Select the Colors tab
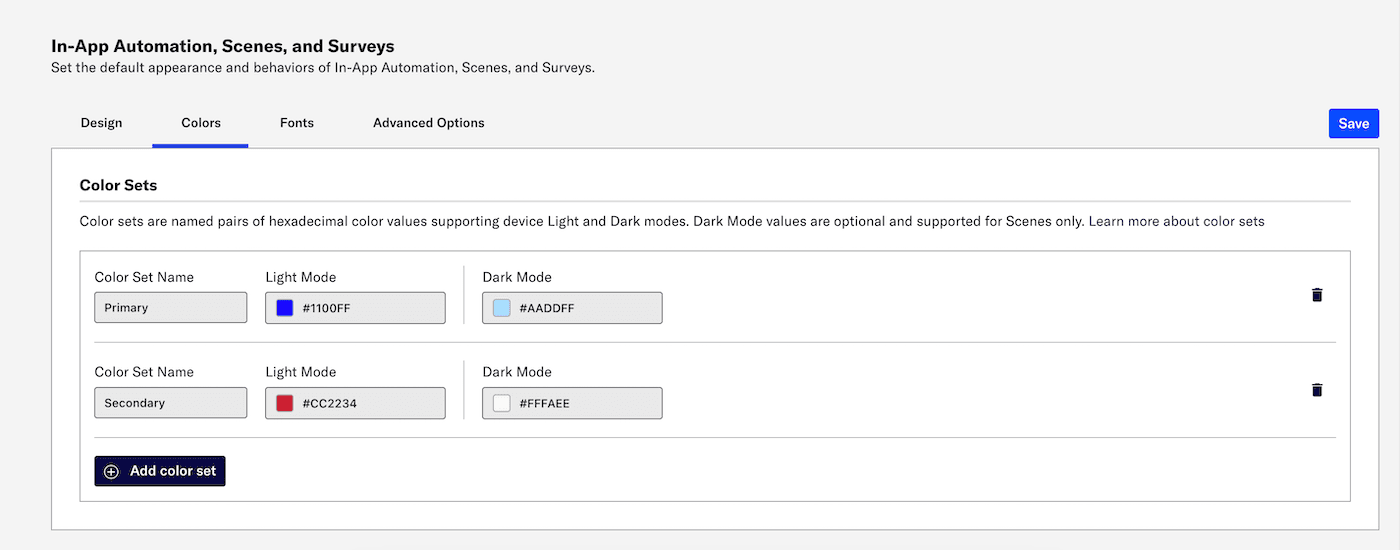1400x550 pixels. point(201,123)
